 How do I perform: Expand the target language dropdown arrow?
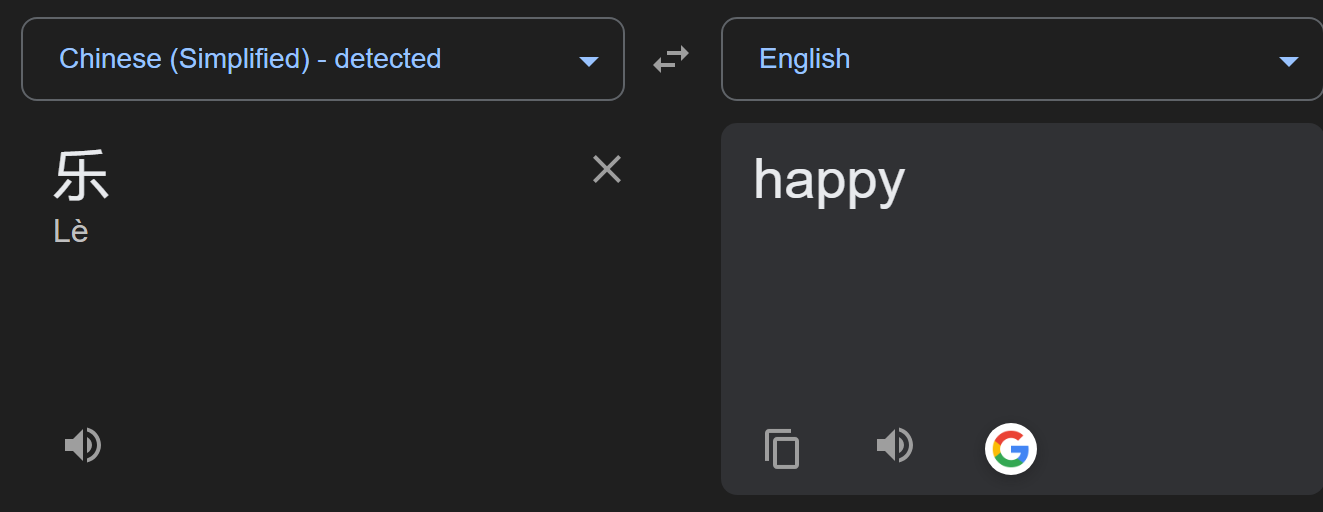click(x=1288, y=62)
